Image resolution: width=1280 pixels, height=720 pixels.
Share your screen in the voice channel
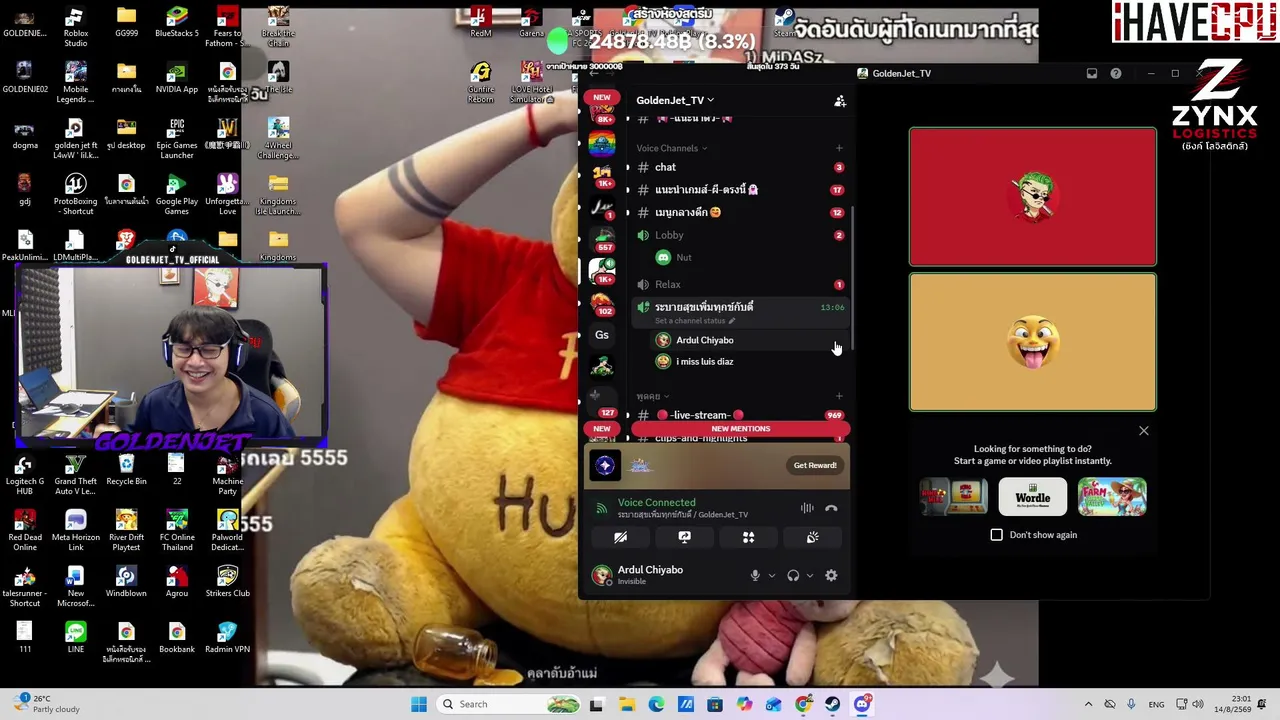684,537
